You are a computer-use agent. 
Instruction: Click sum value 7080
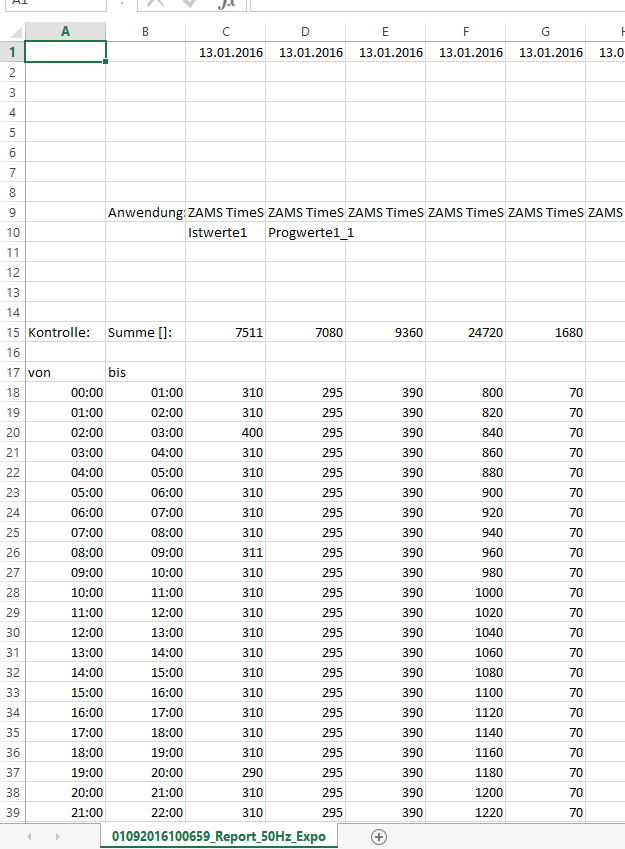point(305,332)
